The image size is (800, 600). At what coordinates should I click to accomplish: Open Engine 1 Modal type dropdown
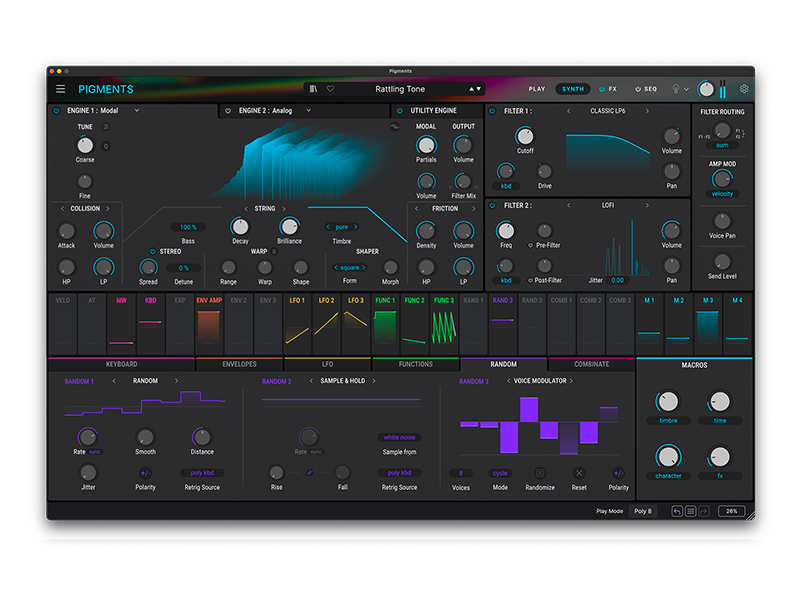tap(137, 111)
